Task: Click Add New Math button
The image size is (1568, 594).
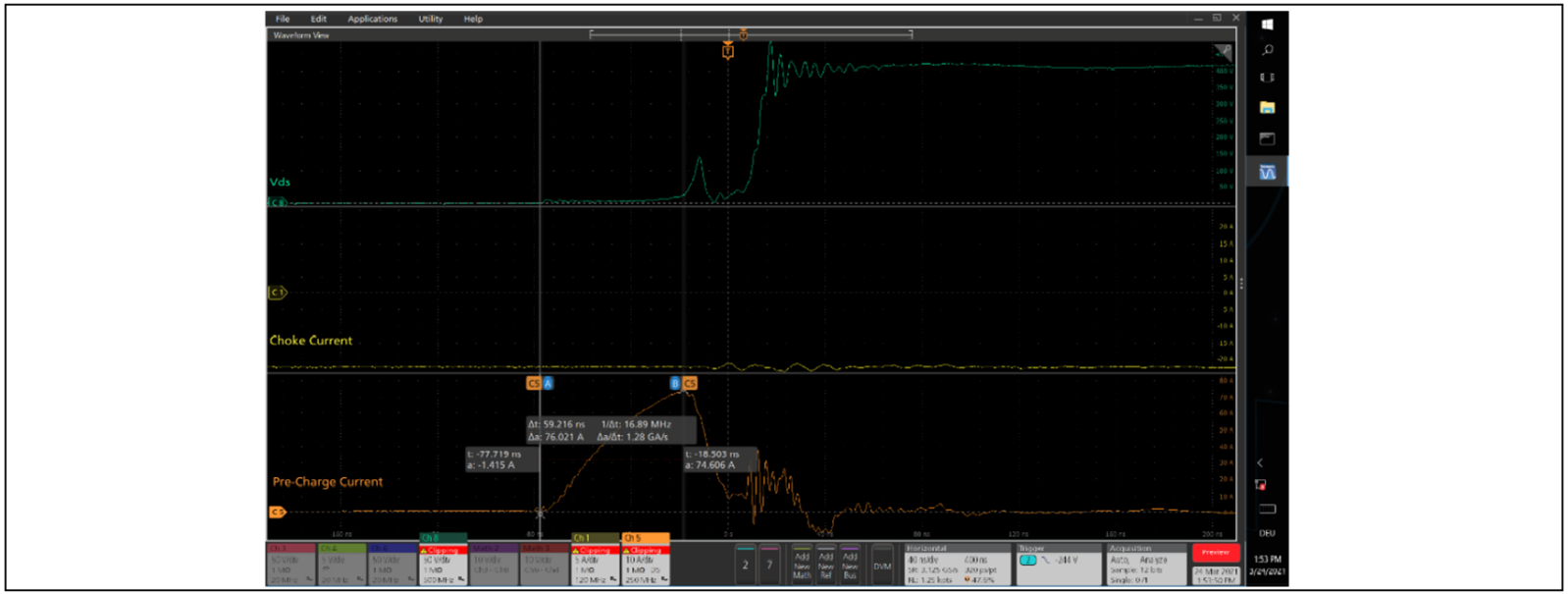Action: point(802,566)
